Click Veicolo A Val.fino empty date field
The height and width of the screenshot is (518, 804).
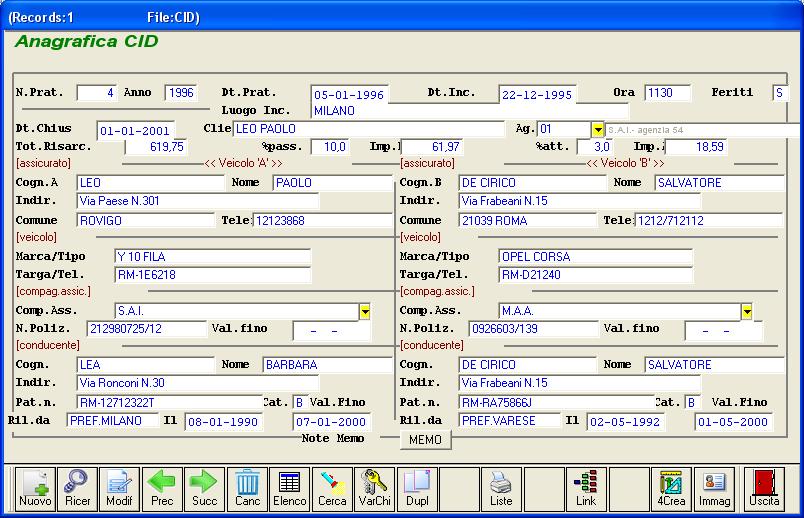pos(331,331)
